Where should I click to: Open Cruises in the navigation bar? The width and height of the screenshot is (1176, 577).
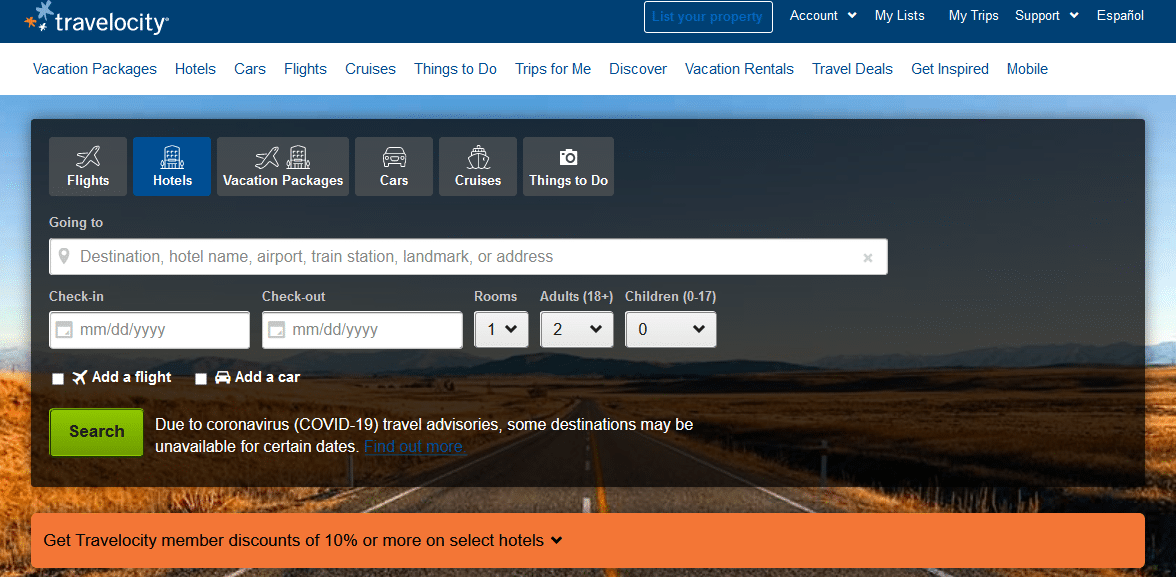tap(370, 69)
